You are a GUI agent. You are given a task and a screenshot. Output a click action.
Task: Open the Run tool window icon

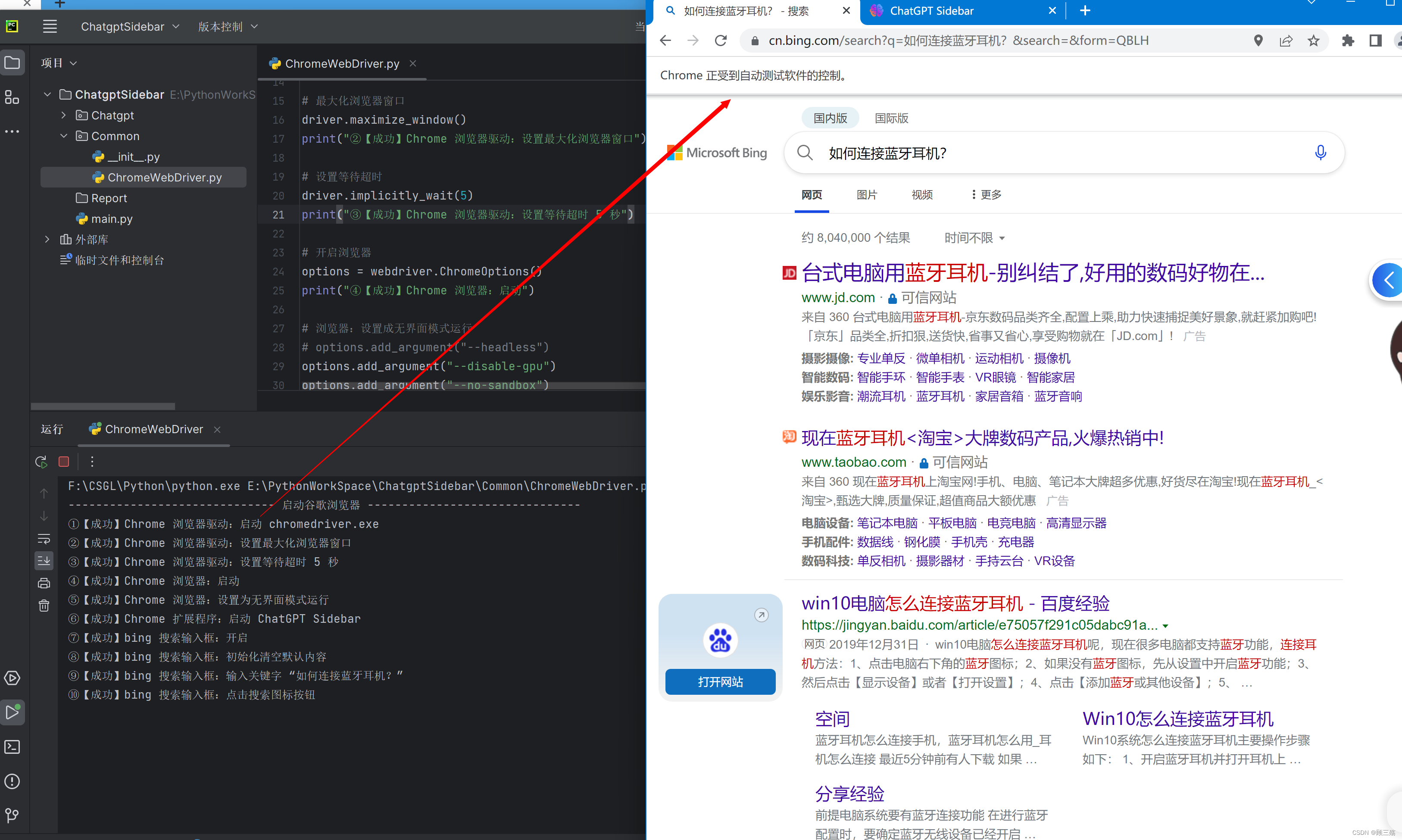coord(12,712)
